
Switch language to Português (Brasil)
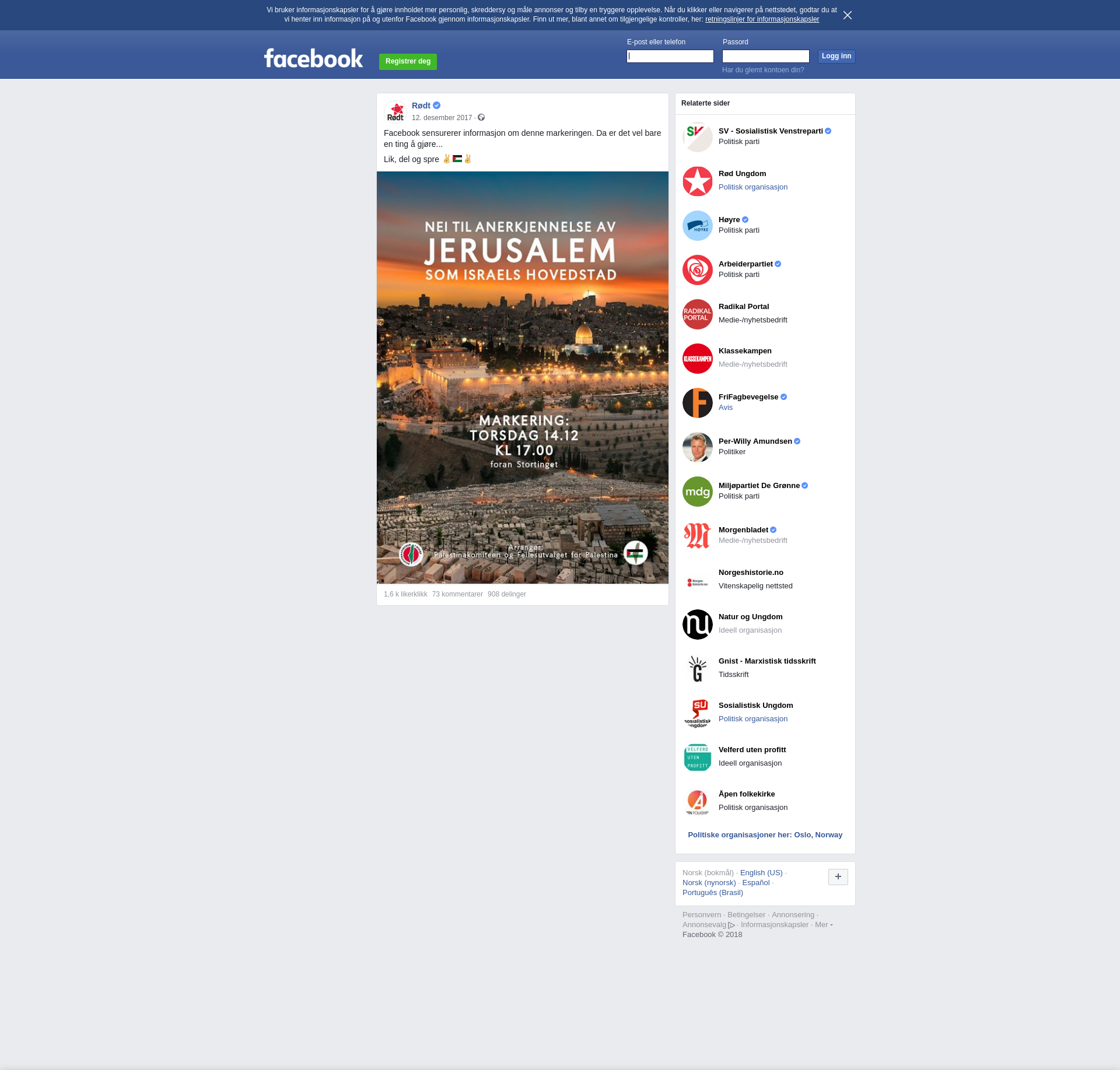(x=713, y=893)
